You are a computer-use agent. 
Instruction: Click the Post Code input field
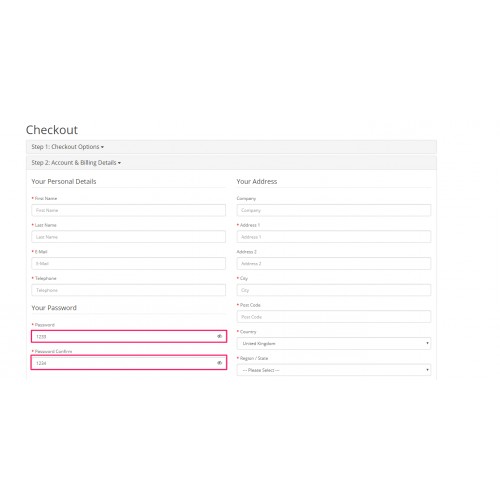334,317
